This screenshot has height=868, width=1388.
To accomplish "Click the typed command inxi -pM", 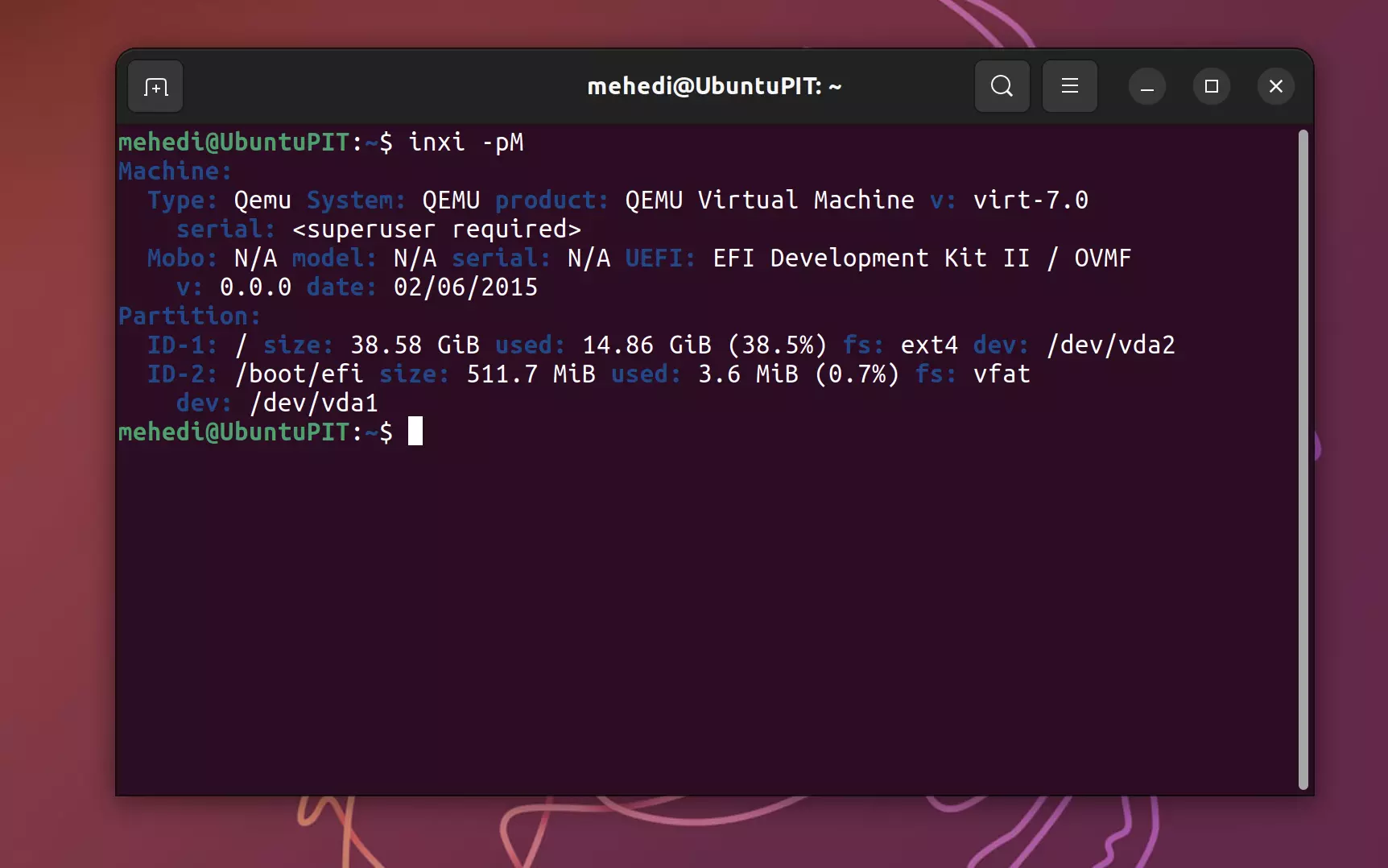I will pyautogui.click(x=466, y=143).
